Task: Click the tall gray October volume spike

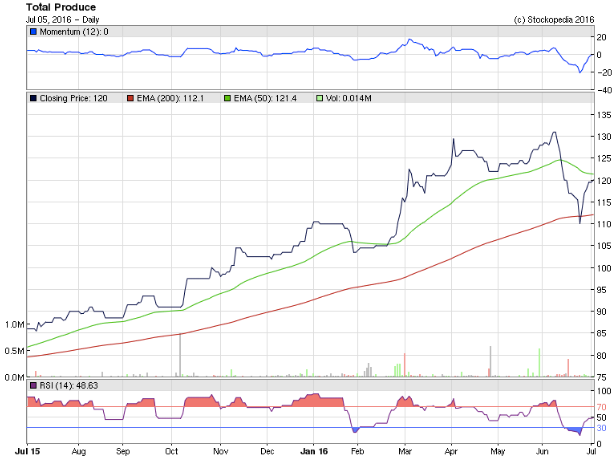Action: coord(180,355)
